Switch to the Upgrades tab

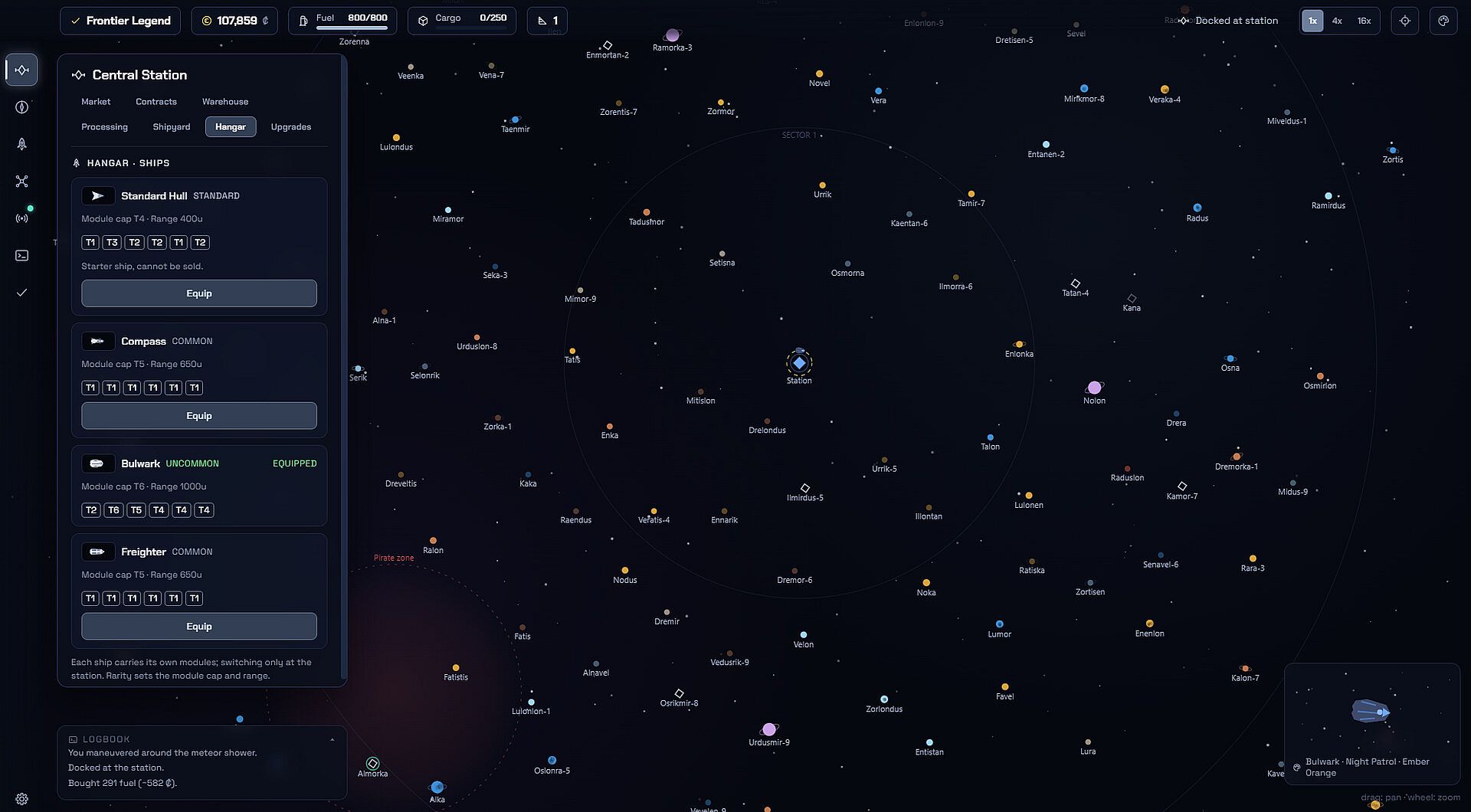(x=291, y=127)
